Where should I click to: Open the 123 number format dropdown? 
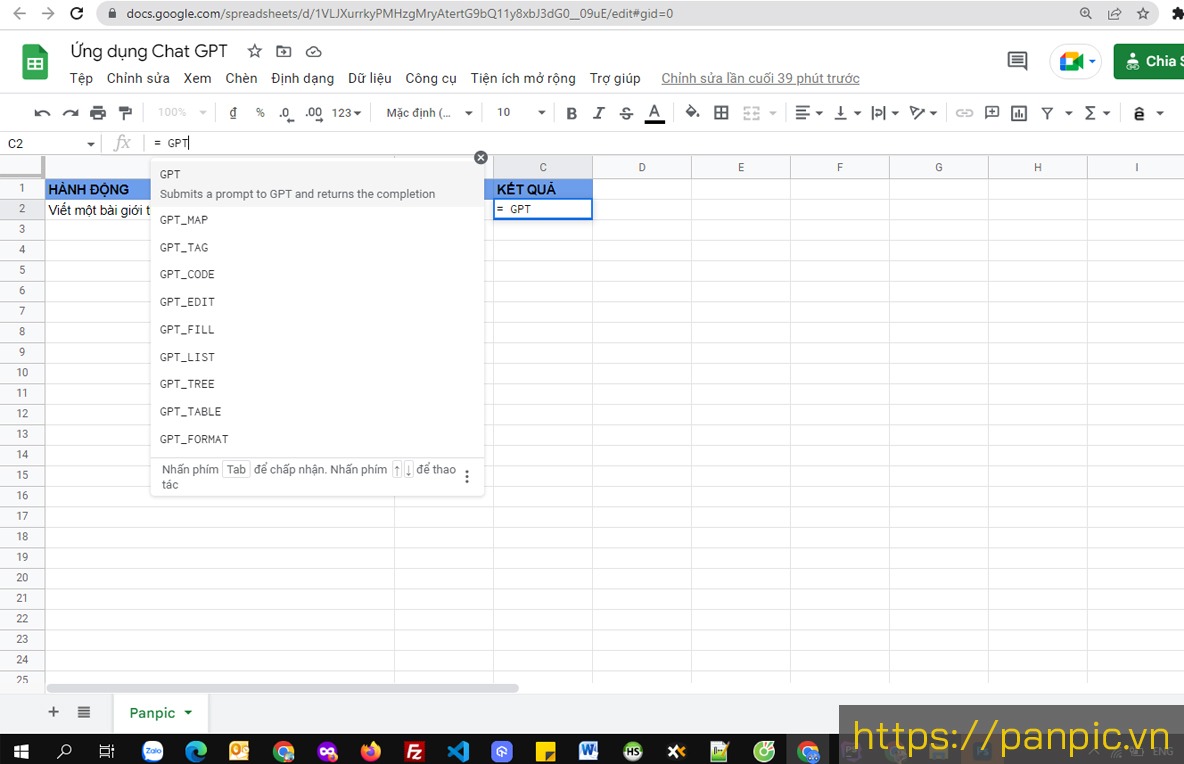pos(347,113)
